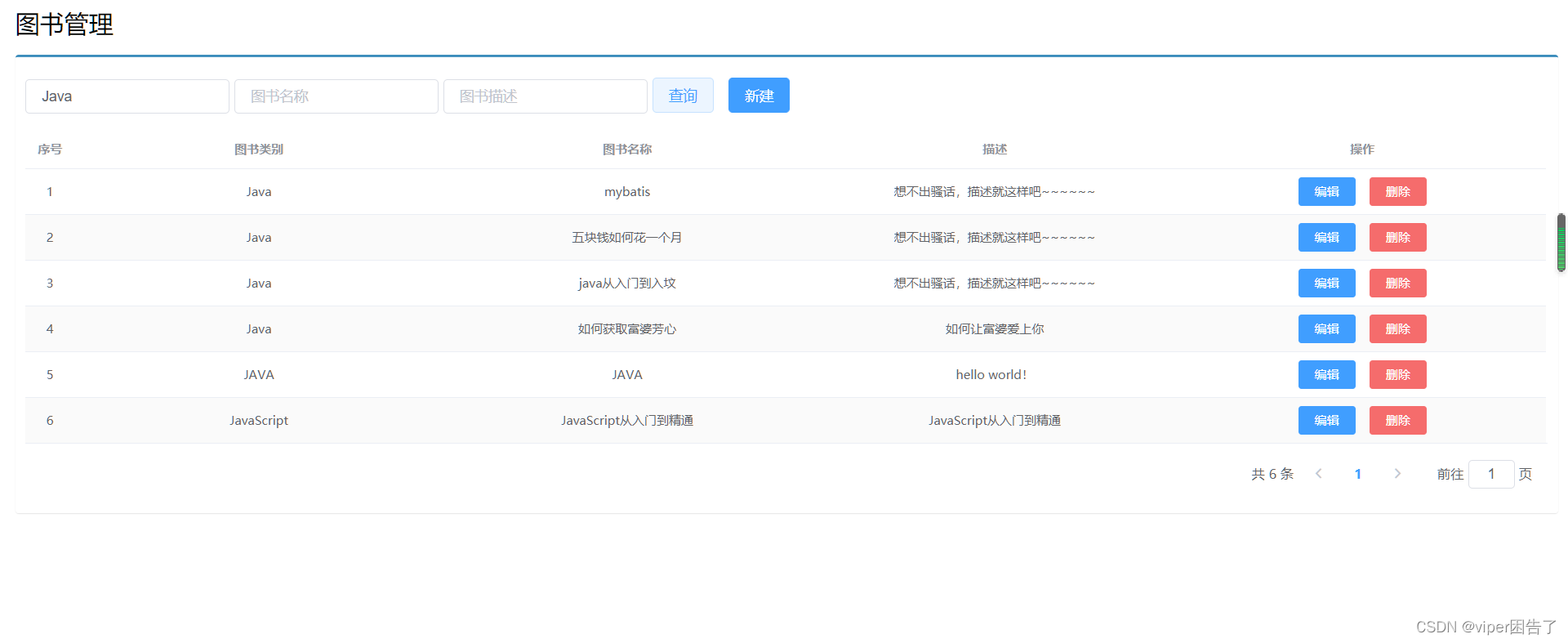Click the 图书名称 column header
Viewport: 1568px width, 643px height.
[x=627, y=150]
